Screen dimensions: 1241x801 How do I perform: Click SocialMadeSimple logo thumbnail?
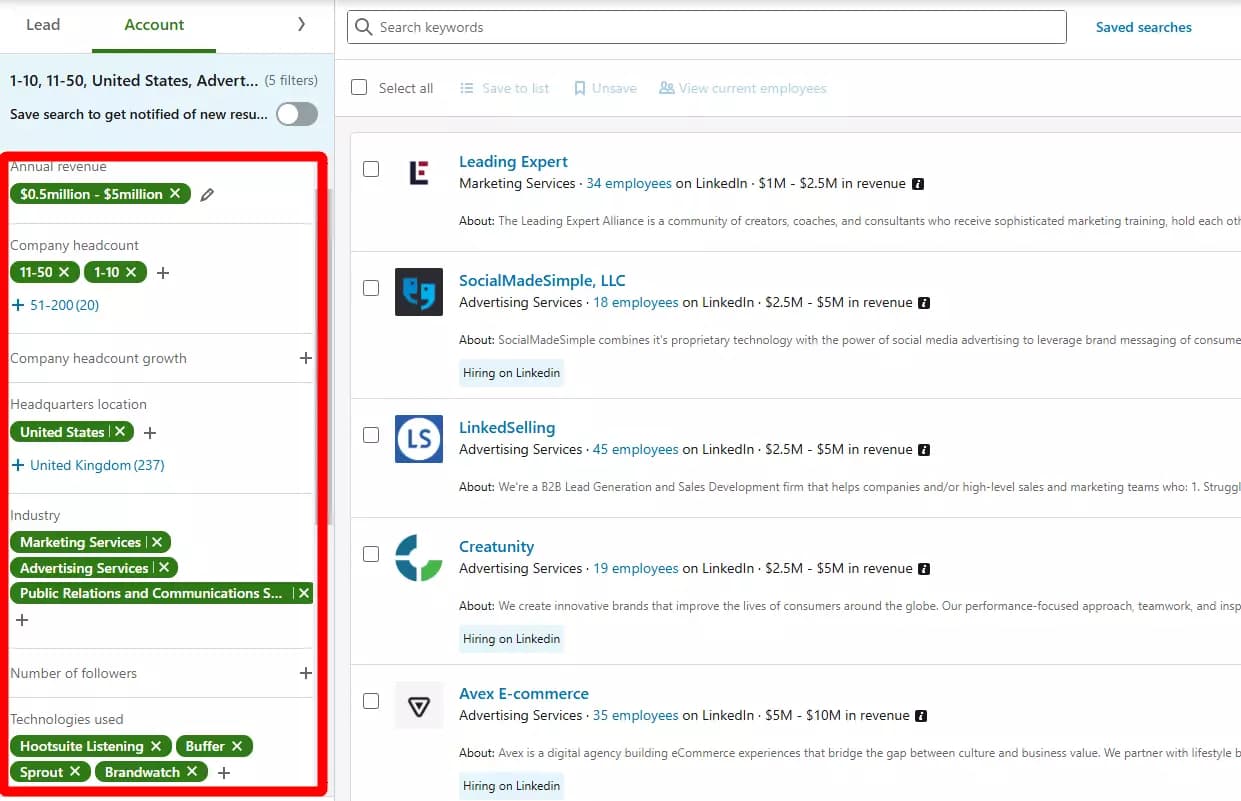click(x=419, y=292)
